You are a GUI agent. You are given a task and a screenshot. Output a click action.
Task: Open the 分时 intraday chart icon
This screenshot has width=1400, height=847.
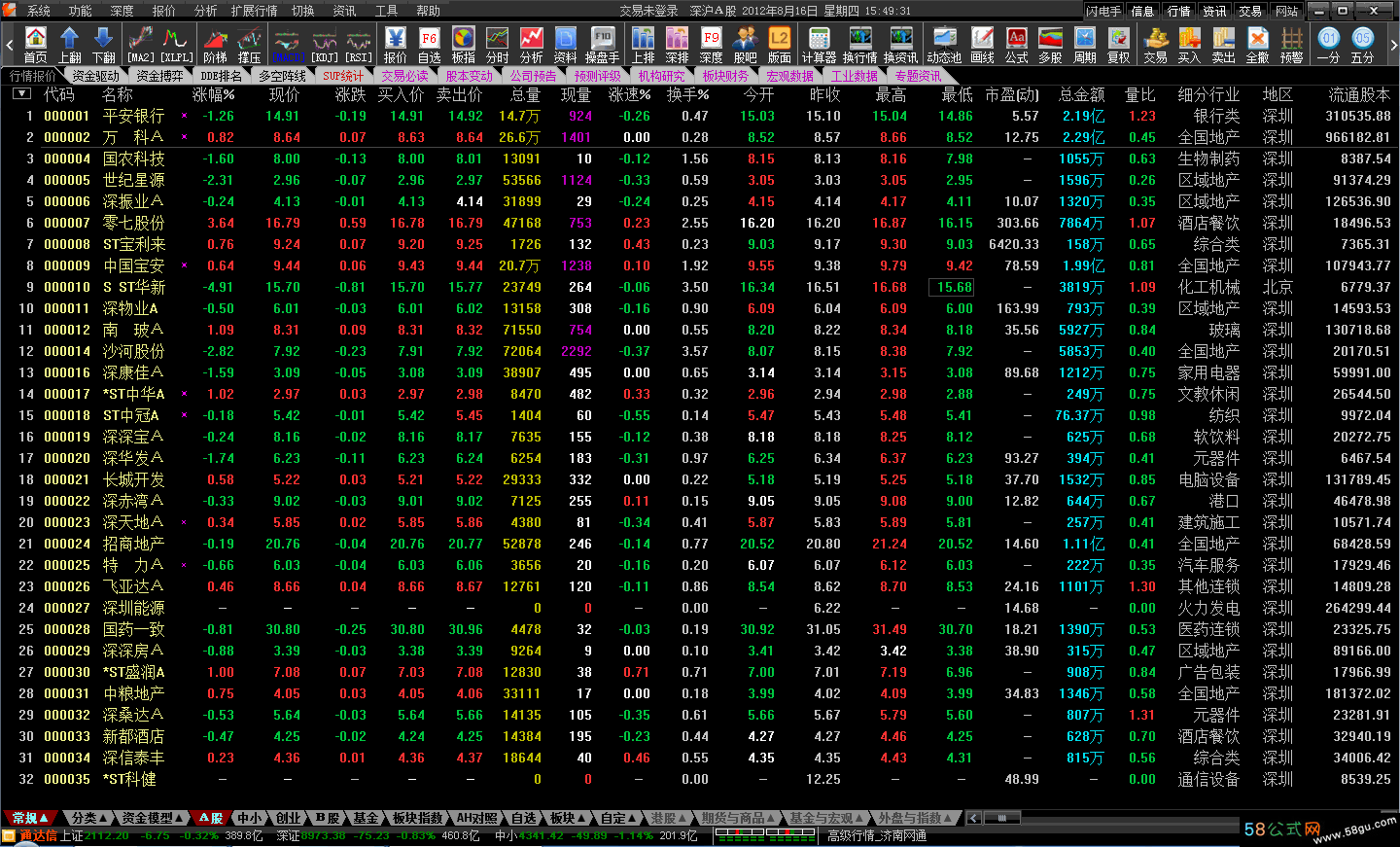point(498,45)
